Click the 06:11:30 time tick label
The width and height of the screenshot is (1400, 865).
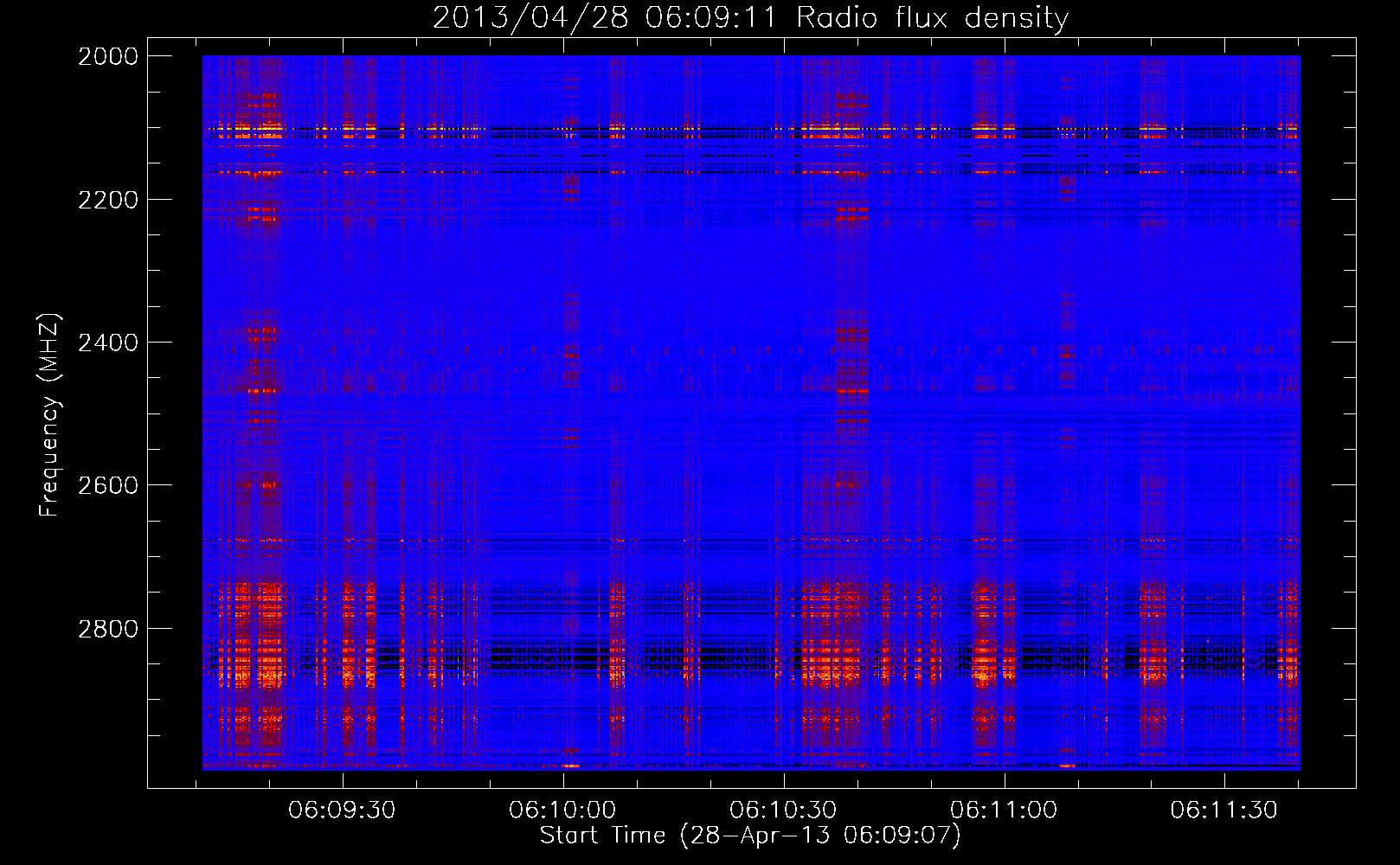[x=1224, y=810]
